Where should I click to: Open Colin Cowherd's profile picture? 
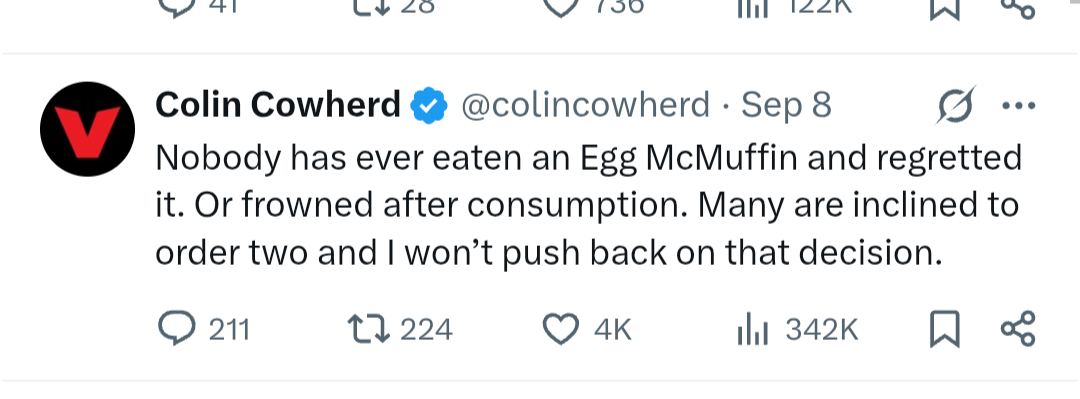pos(87,130)
